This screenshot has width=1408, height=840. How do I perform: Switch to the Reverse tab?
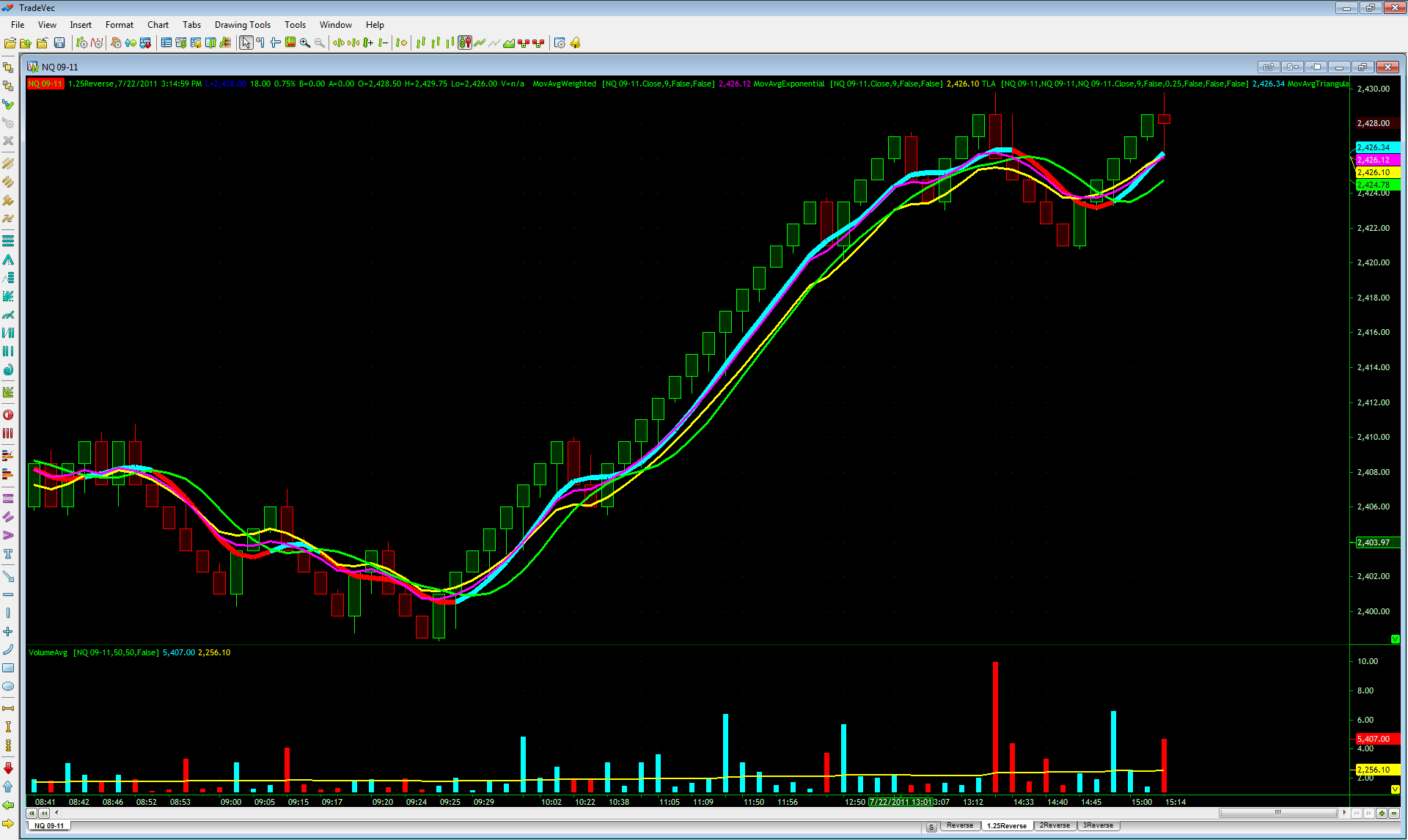(x=959, y=825)
